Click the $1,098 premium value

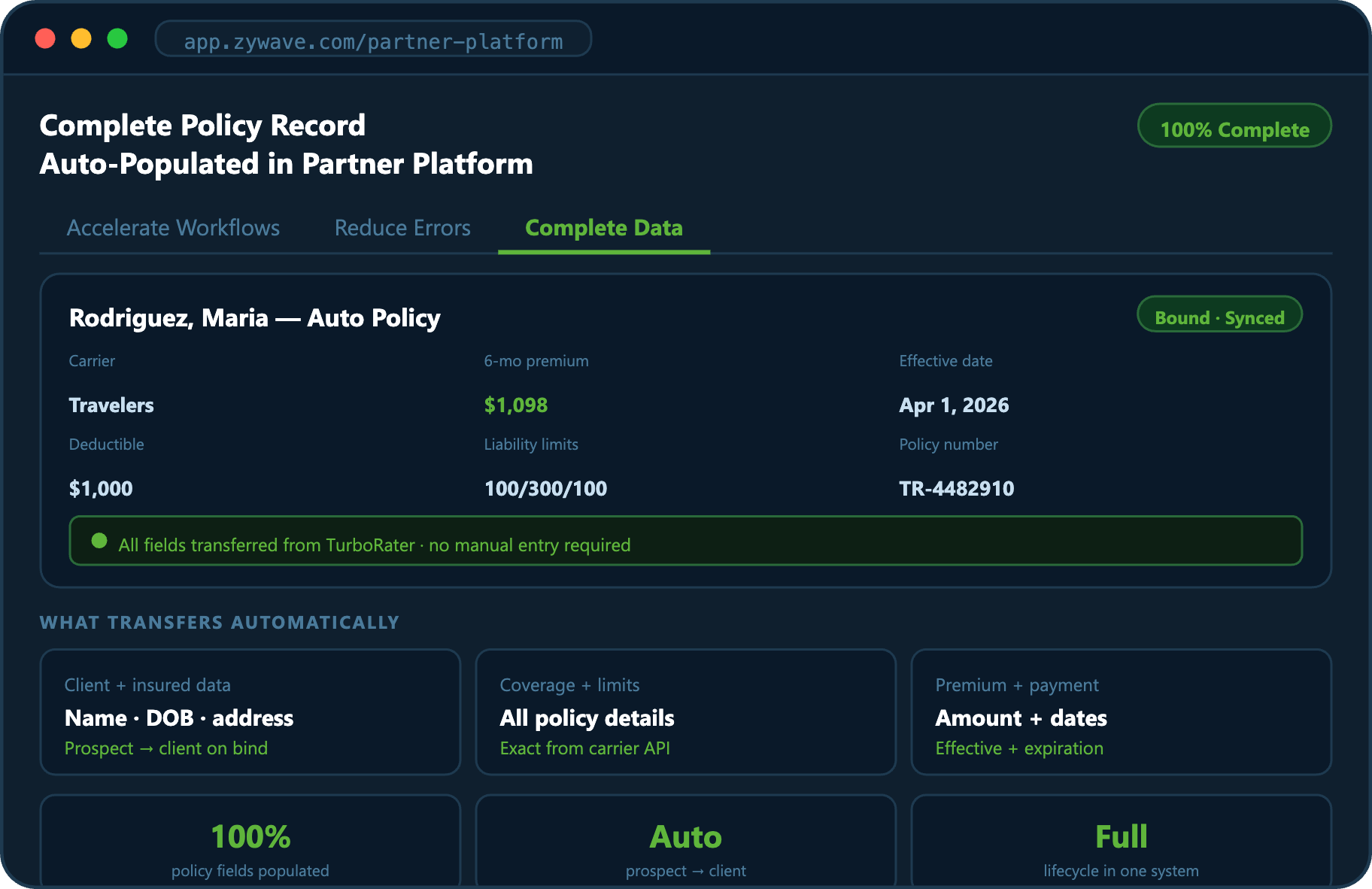515,405
